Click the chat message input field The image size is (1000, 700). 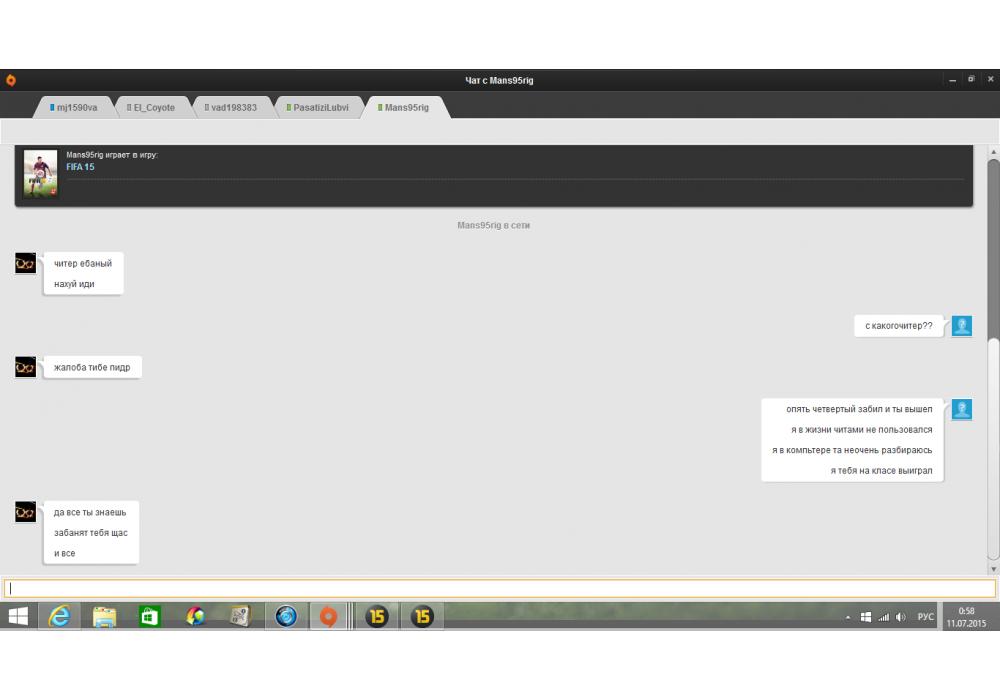coord(499,588)
